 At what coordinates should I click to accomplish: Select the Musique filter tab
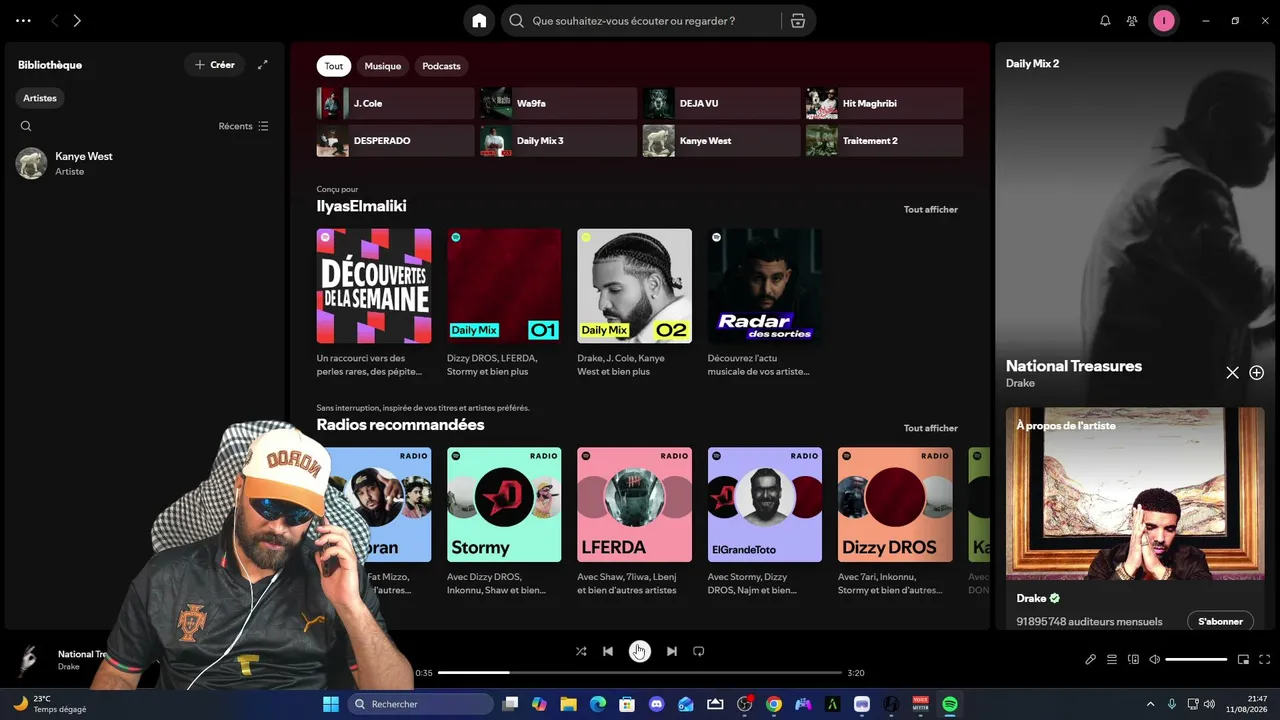pos(382,66)
